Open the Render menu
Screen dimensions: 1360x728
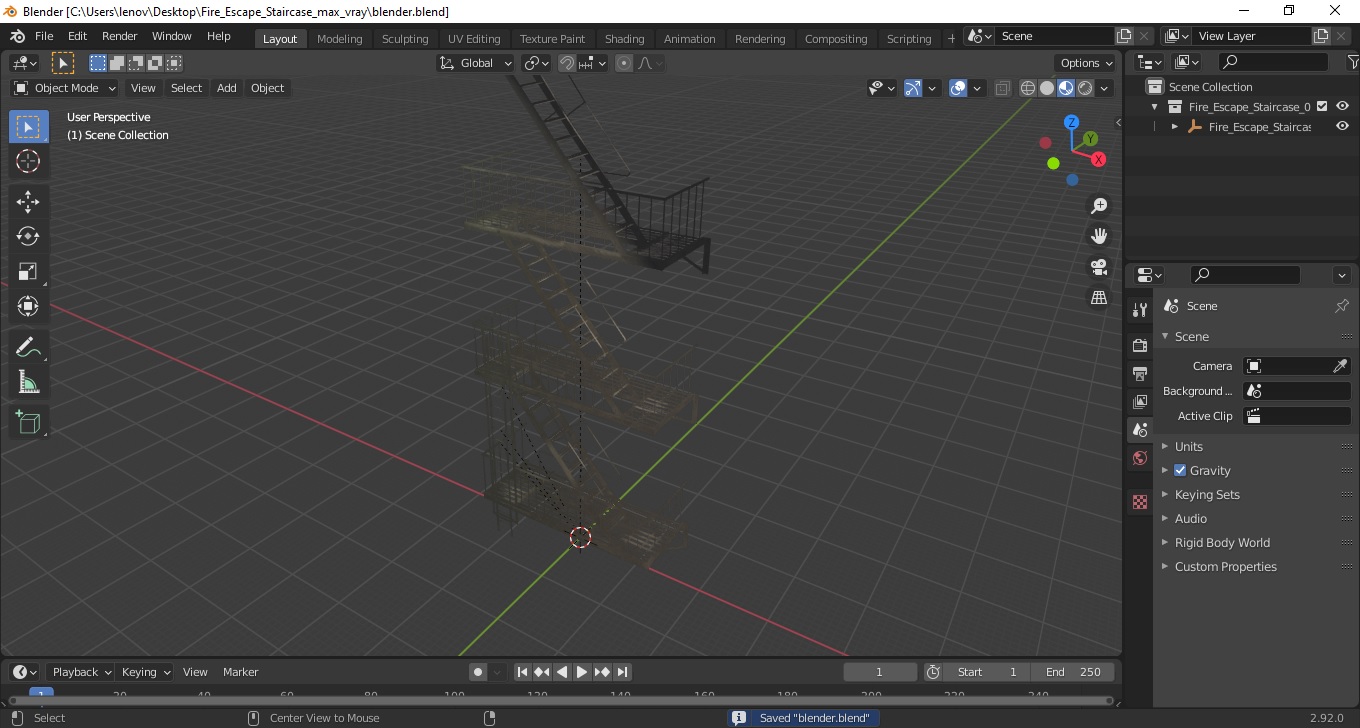point(120,36)
